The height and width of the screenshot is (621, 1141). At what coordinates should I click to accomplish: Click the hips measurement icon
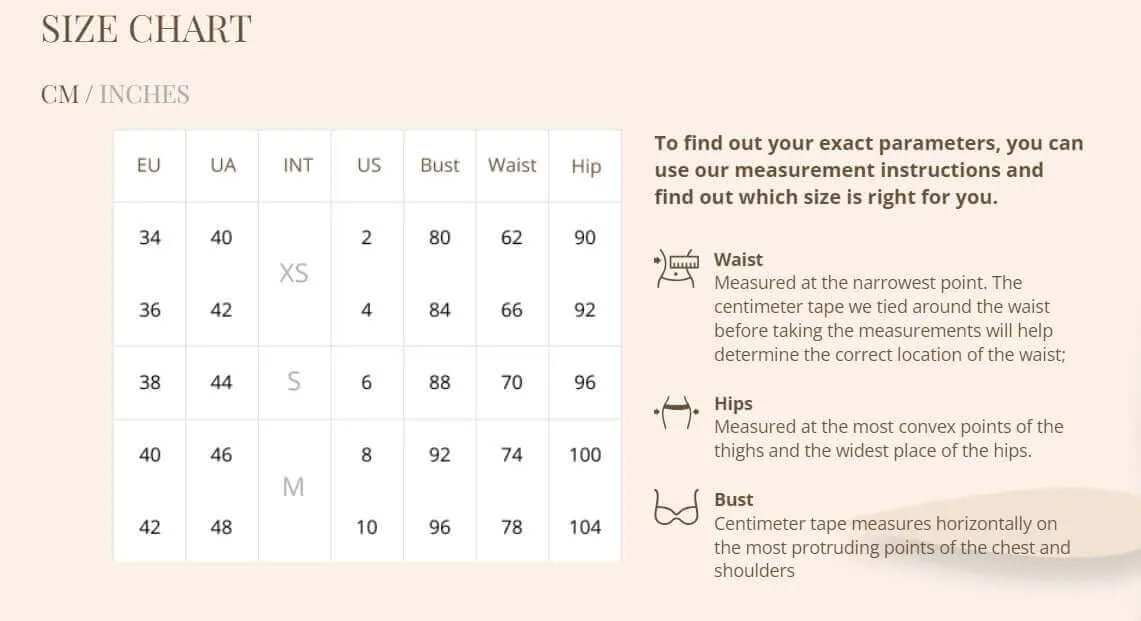[676, 413]
